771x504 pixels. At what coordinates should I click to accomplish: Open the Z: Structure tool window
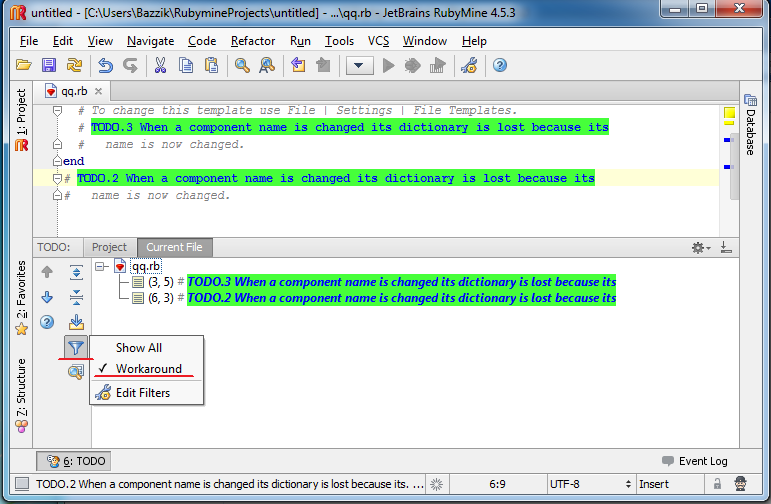click(21, 396)
